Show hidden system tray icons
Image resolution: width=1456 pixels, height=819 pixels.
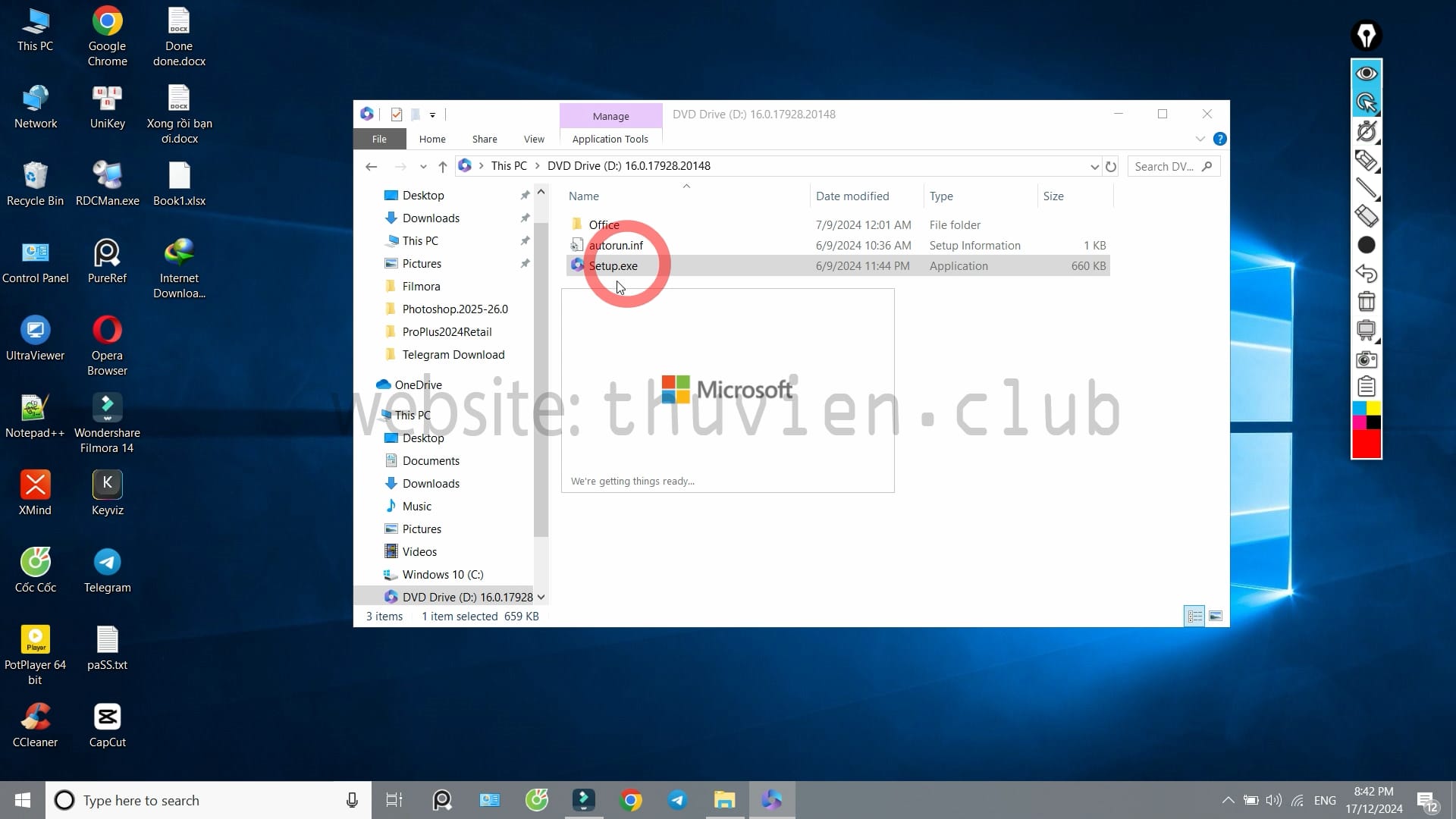click(1228, 800)
